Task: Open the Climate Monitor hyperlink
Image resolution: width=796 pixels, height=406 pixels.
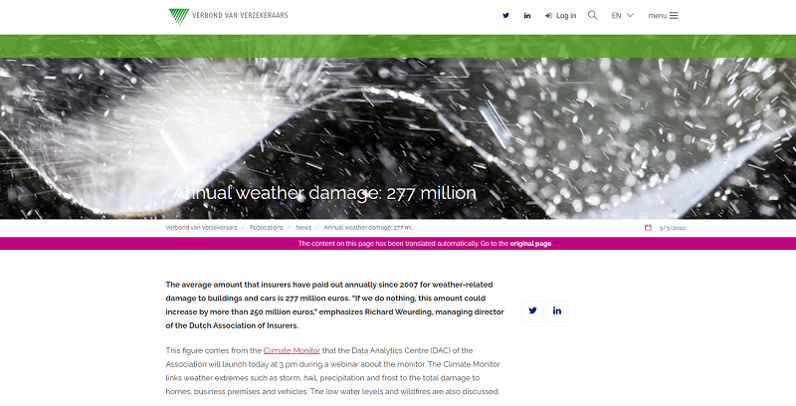Action: (x=291, y=351)
